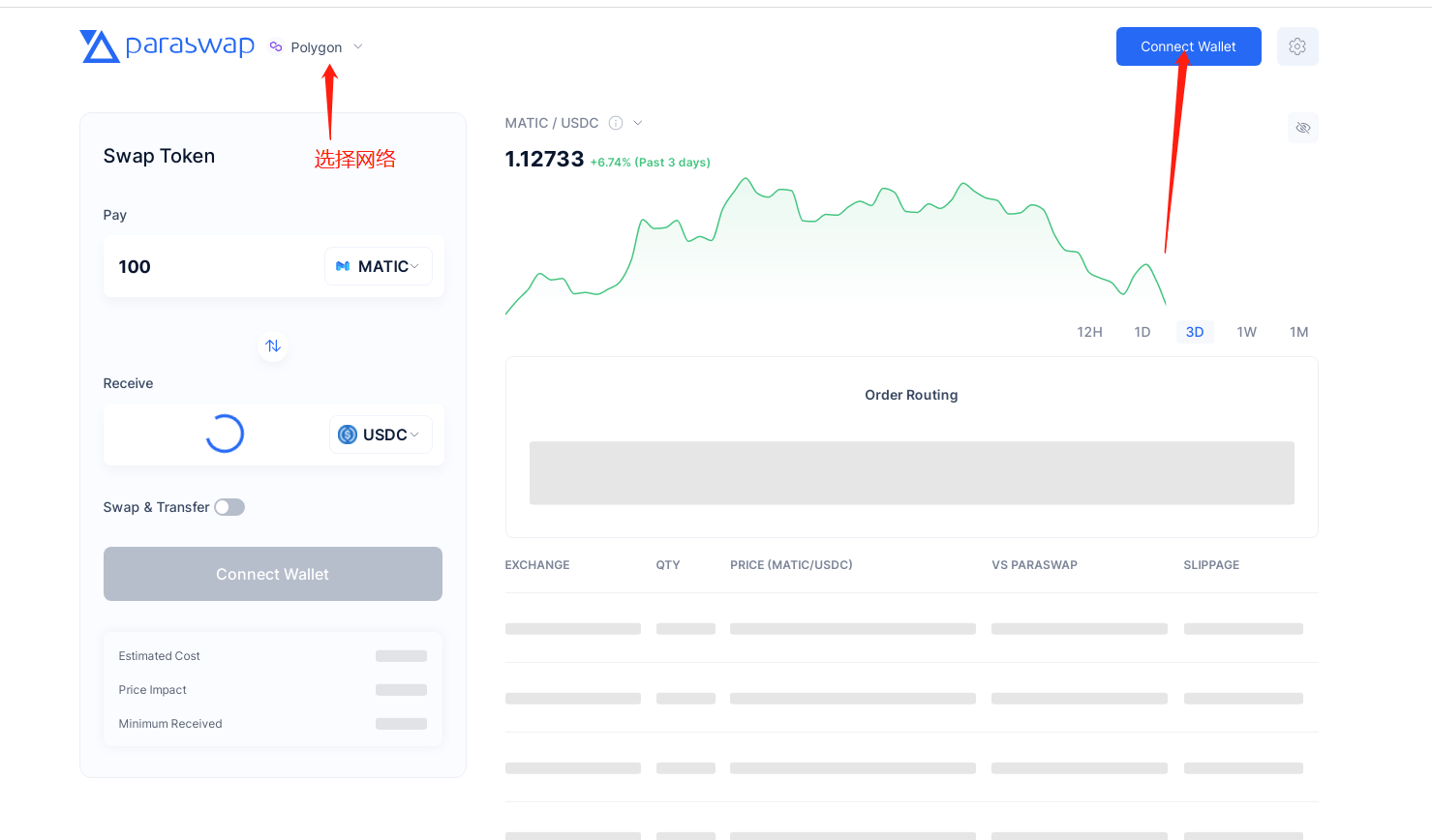Image resolution: width=1432 pixels, height=840 pixels.
Task: Toggle the Swap & Transfer switch
Action: [x=229, y=507]
